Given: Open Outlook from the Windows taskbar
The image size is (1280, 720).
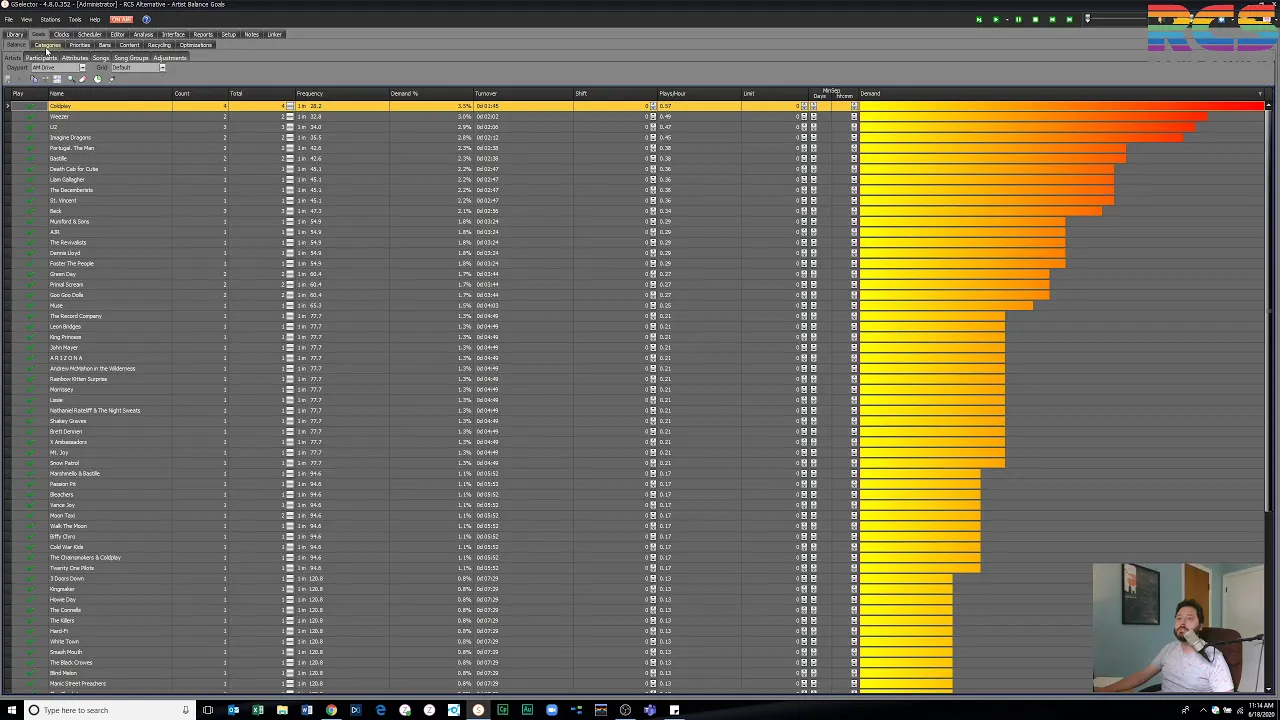Looking at the screenshot, I should 233,710.
